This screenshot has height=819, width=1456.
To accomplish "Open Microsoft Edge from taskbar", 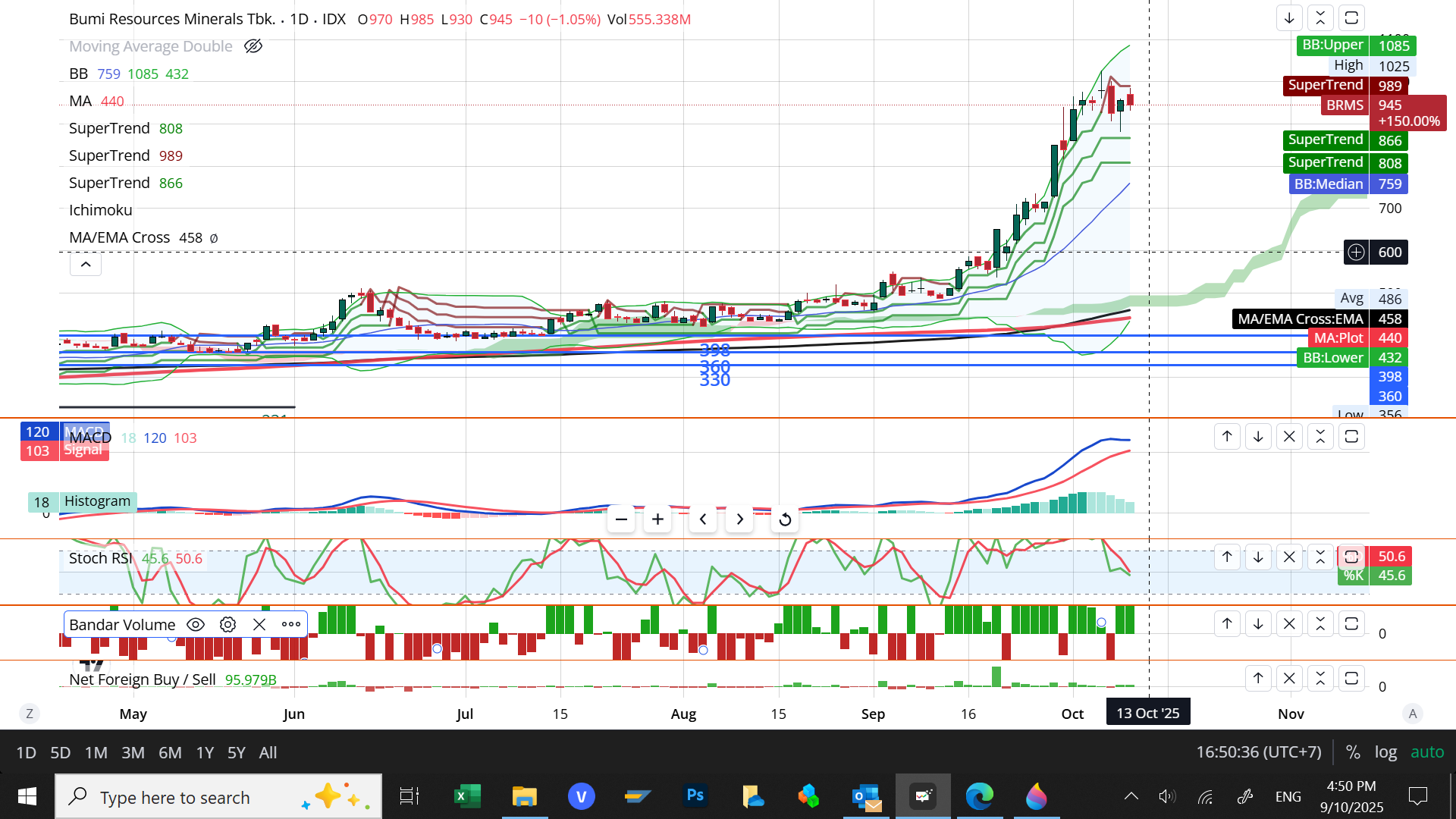I will coord(979,796).
